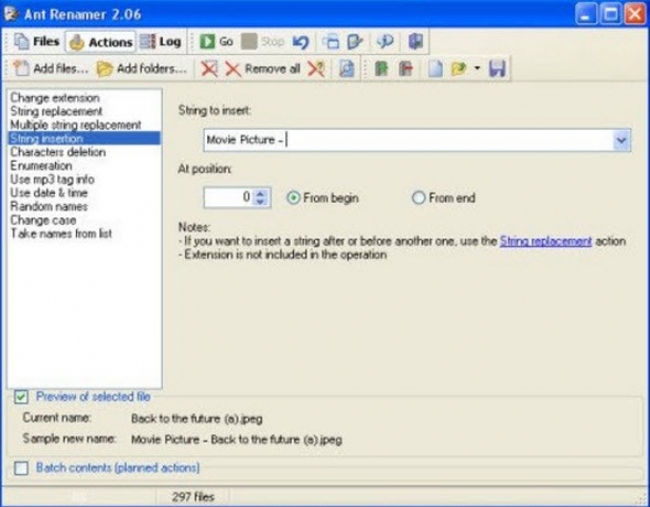Follow the String replacement link in notes
650x507 pixels.
tap(545, 241)
